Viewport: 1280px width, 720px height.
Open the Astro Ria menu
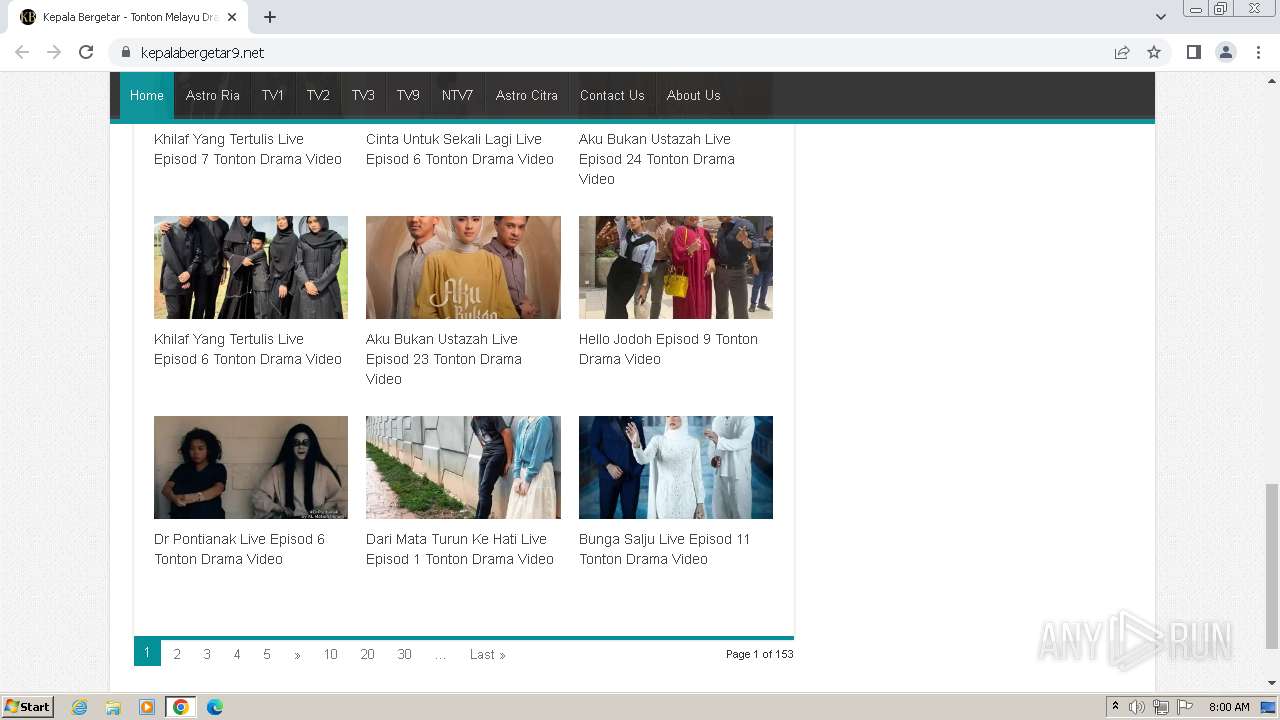coord(212,95)
